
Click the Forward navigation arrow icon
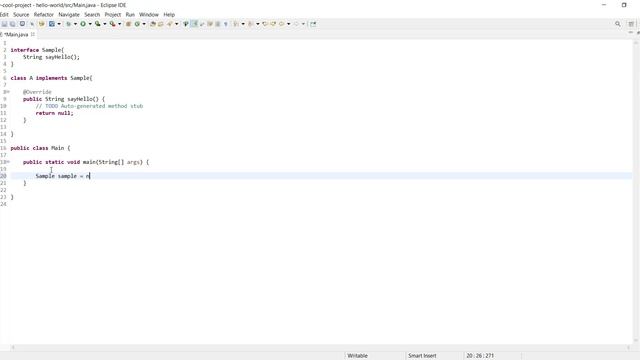coord(296,24)
